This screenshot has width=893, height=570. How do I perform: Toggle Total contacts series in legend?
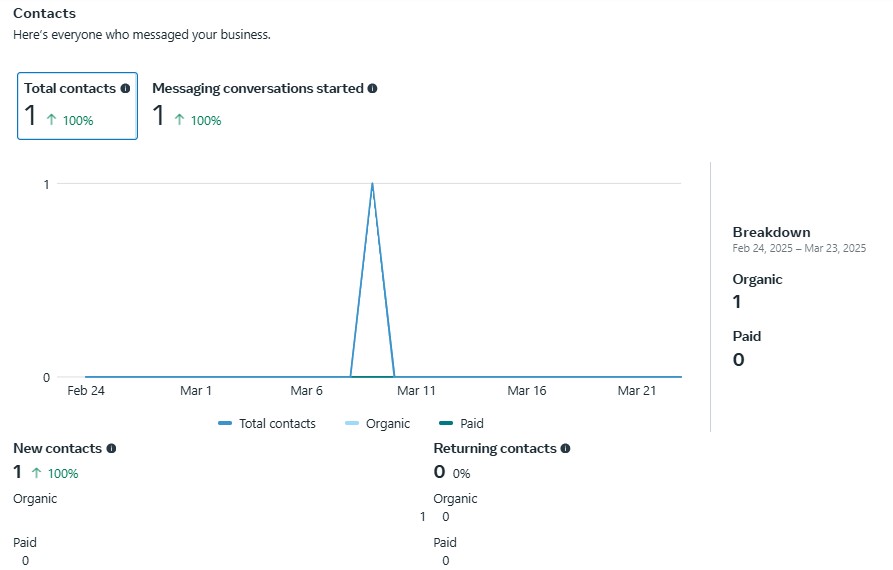[277, 424]
